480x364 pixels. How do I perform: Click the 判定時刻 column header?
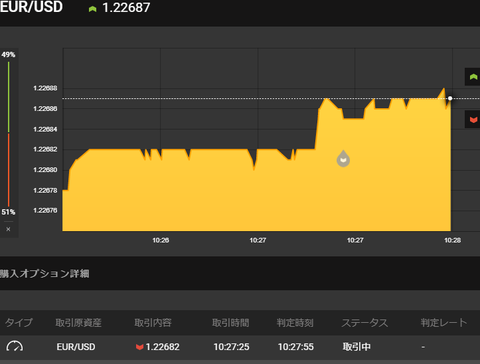click(295, 323)
